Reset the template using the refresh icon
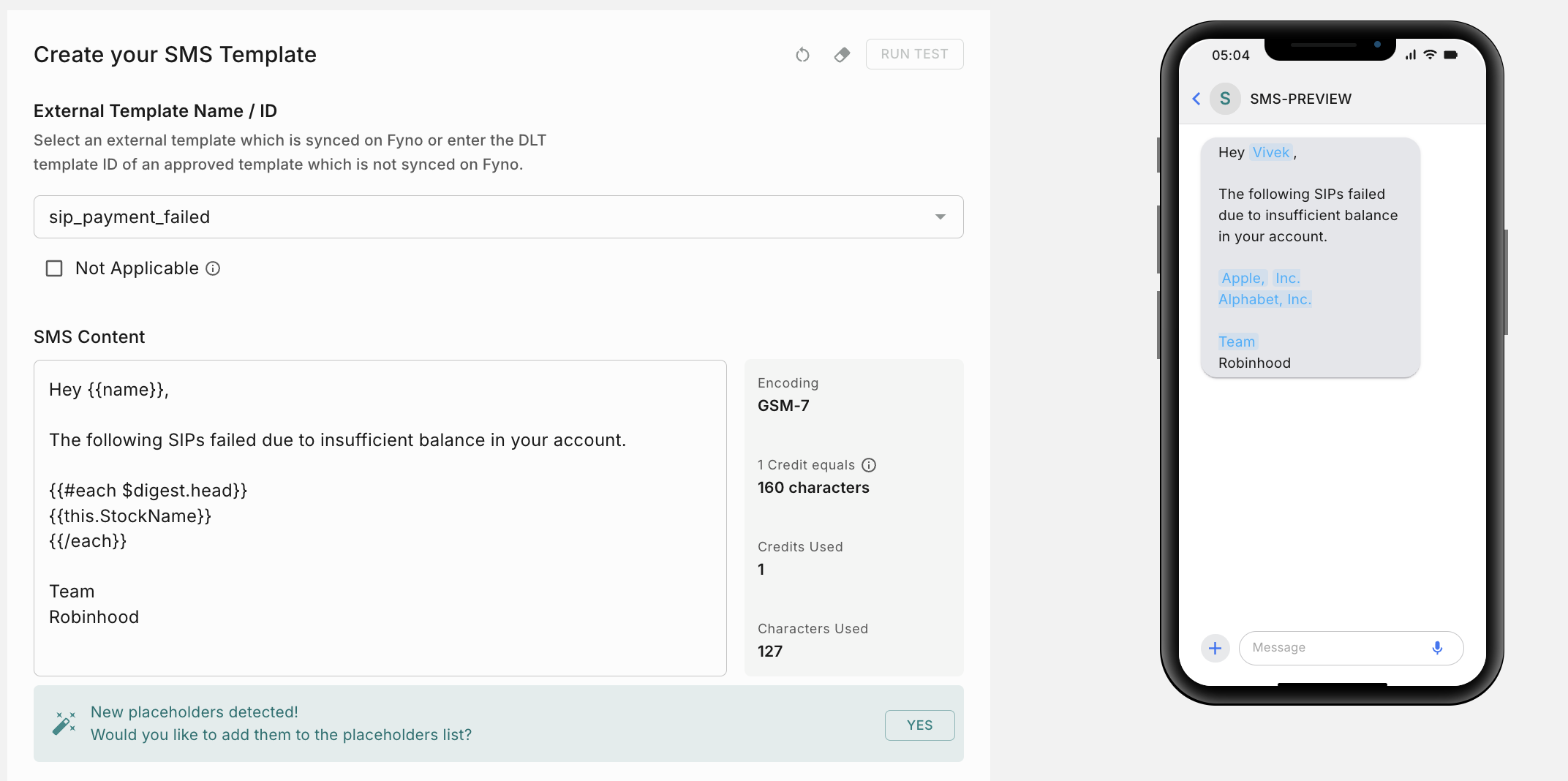 (x=802, y=55)
